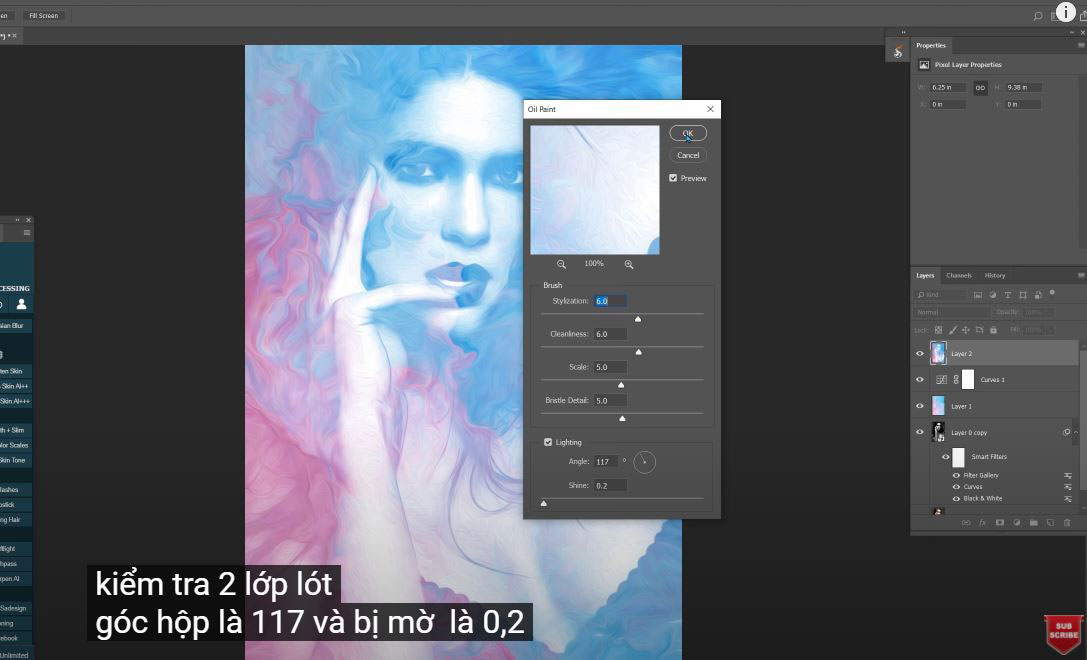The image size is (1087, 660).
Task: Click the Angle value field
Action: click(606, 462)
